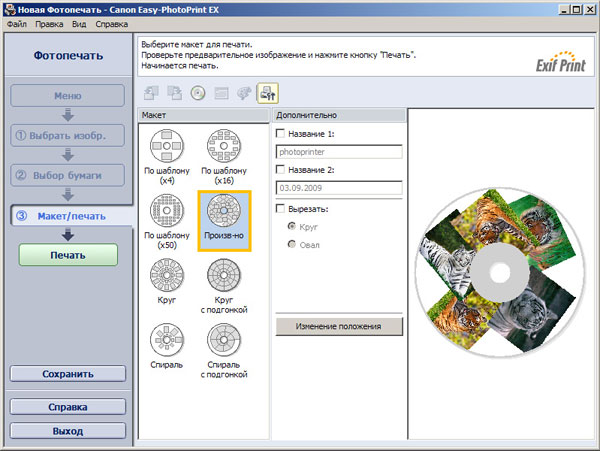Enable the 'Название 1' checkbox

[x=280, y=133]
